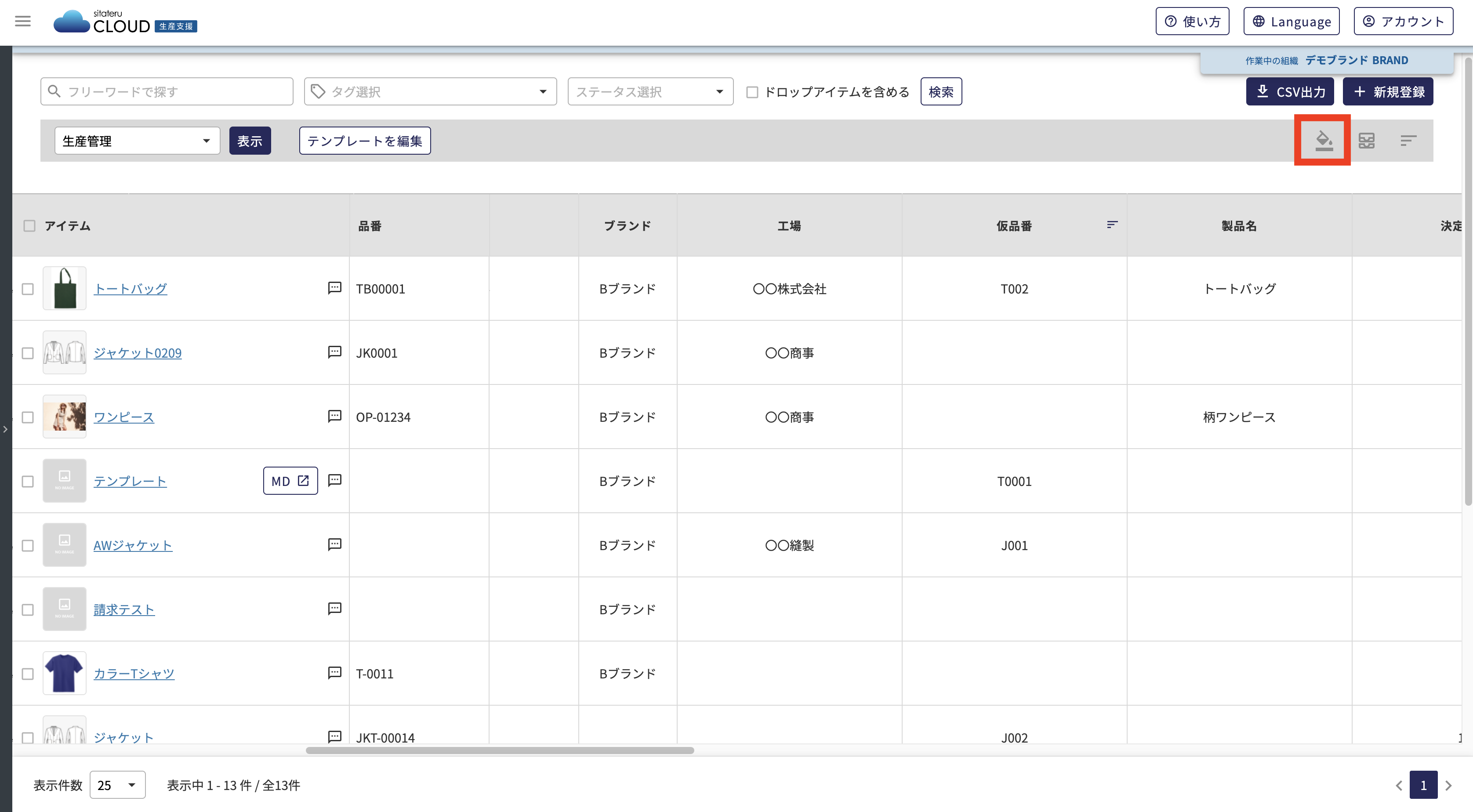Open the hamburger menu icon
The width and height of the screenshot is (1473, 812).
pos(23,22)
